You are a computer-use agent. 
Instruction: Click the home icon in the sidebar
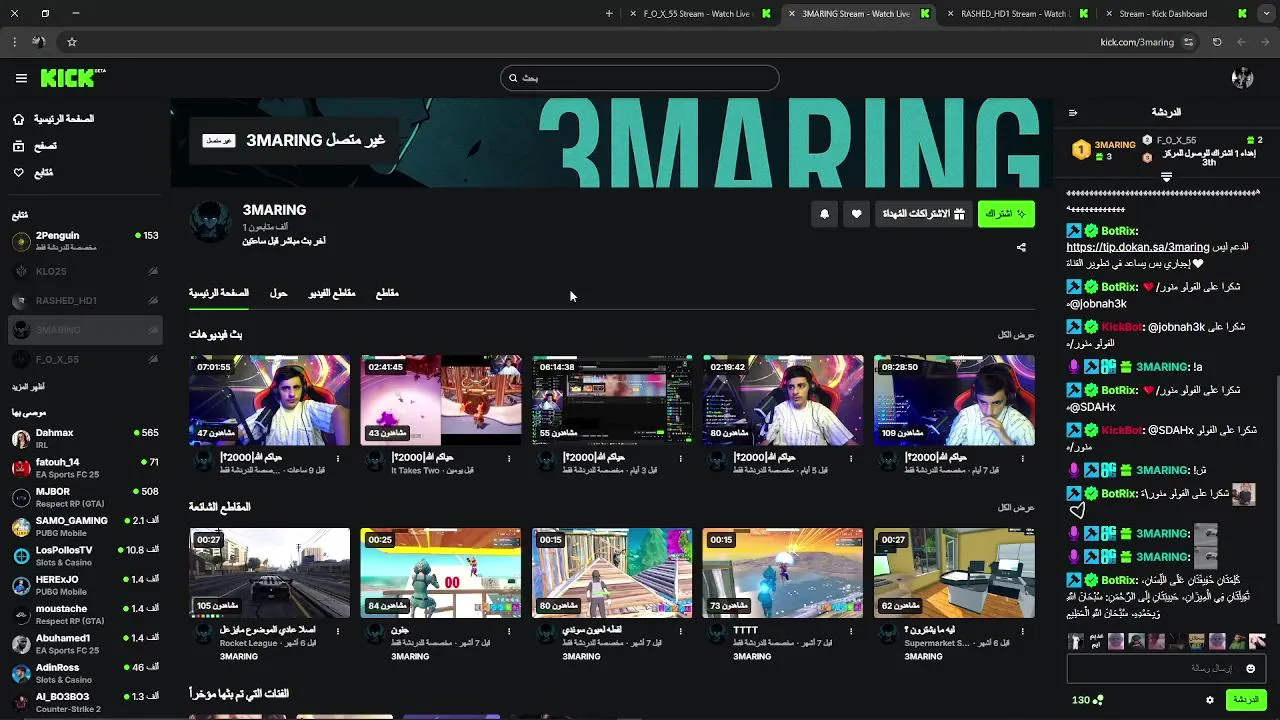click(x=18, y=119)
